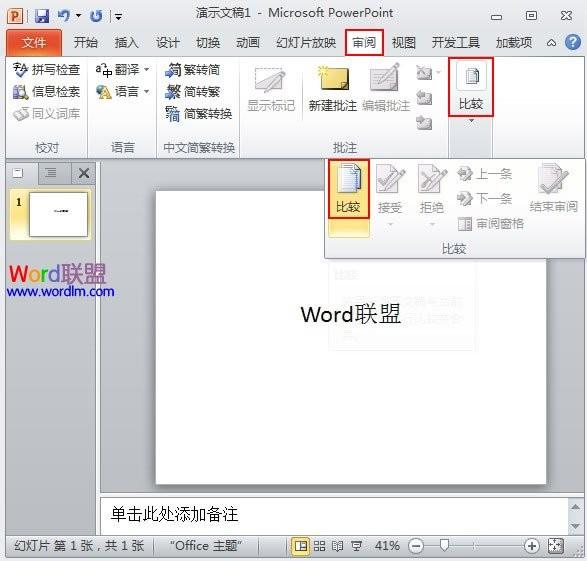Switch to the 插入 ribbon tab
Viewport: 587px width, 561px height.
(127, 43)
